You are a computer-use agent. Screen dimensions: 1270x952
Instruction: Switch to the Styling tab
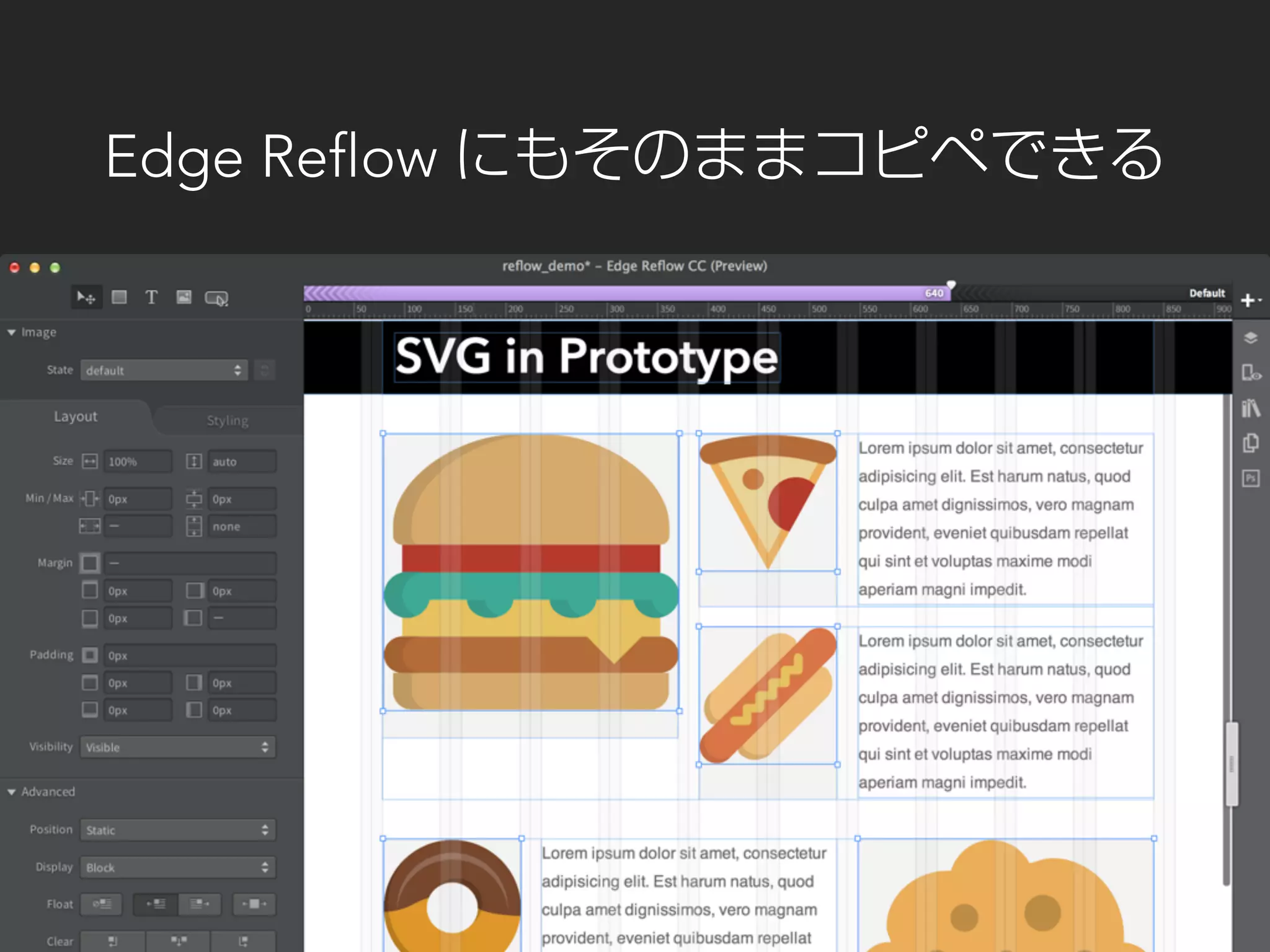[228, 421]
